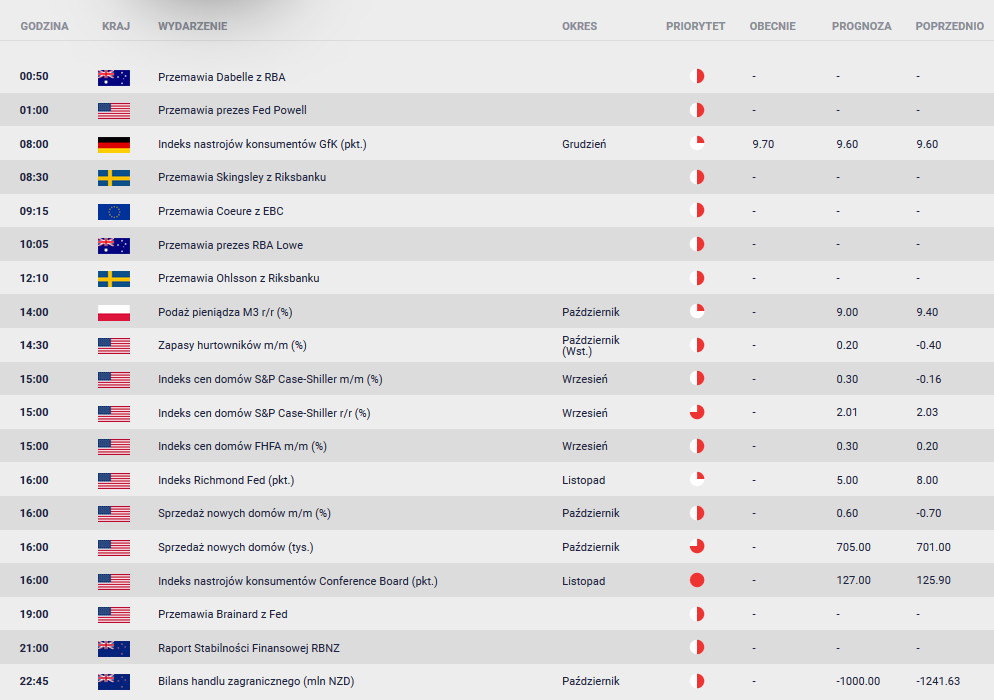The image size is (994, 700).
Task: Click the priority icon for Podaż pieniądza M3
Action: click(697, 311)
